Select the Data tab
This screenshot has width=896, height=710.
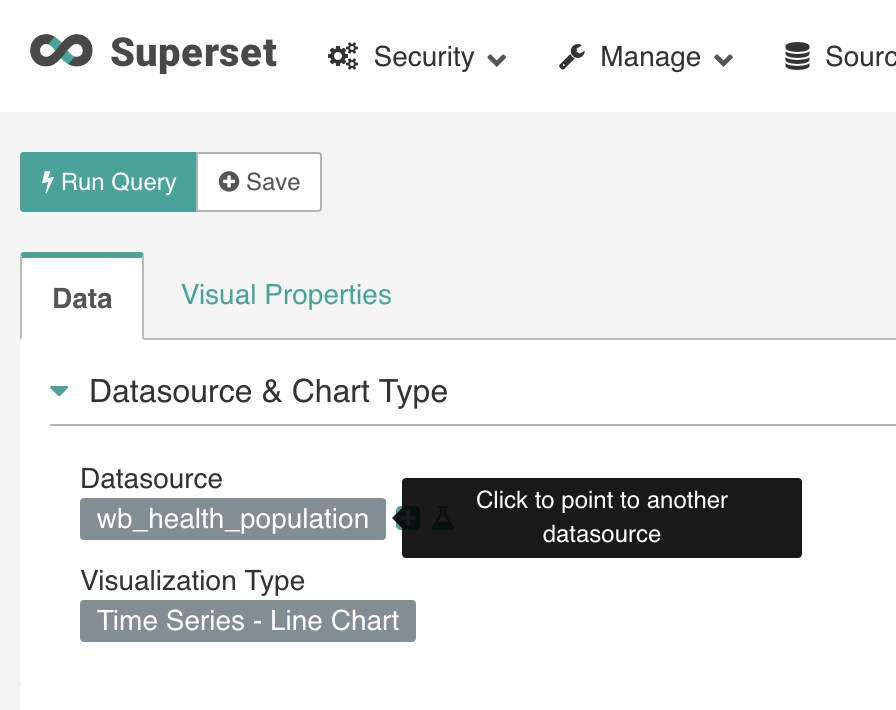click(82, 298)
